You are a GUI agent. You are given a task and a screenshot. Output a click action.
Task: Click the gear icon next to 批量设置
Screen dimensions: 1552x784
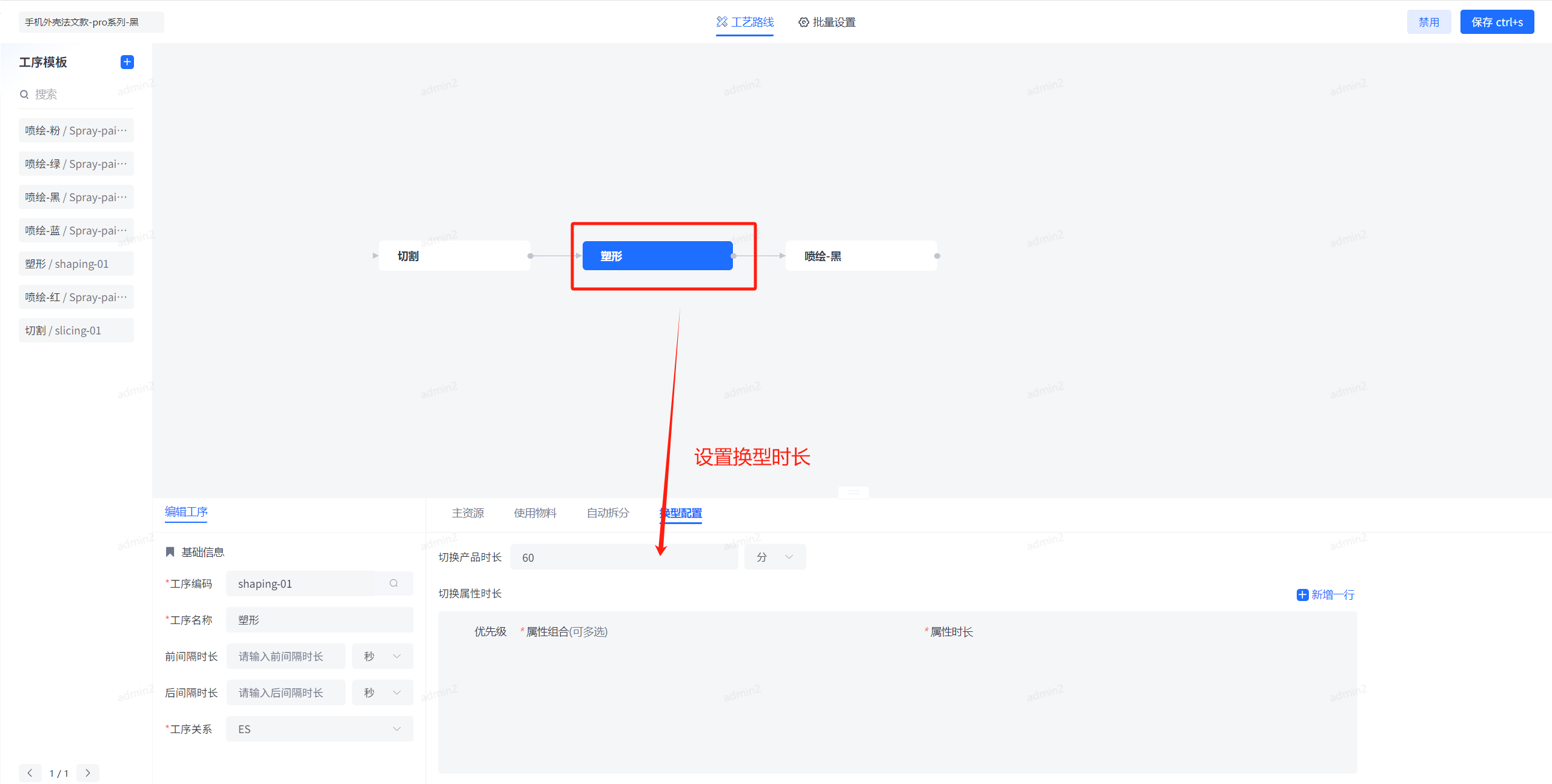click(803, 22)
